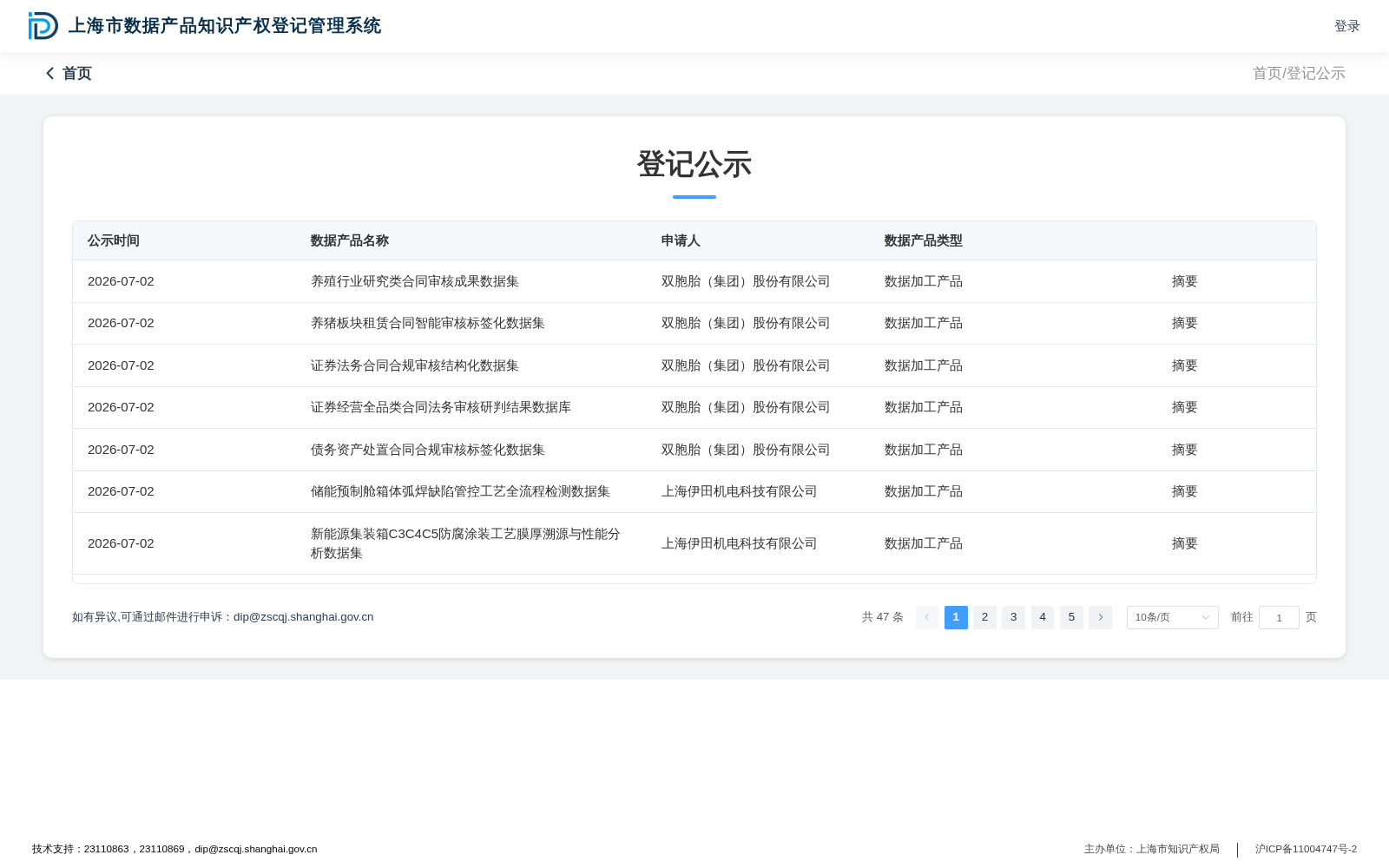Select page 1 in pagination
The width and height of the screenshot is (1389, 868).
tap(956, 617)
